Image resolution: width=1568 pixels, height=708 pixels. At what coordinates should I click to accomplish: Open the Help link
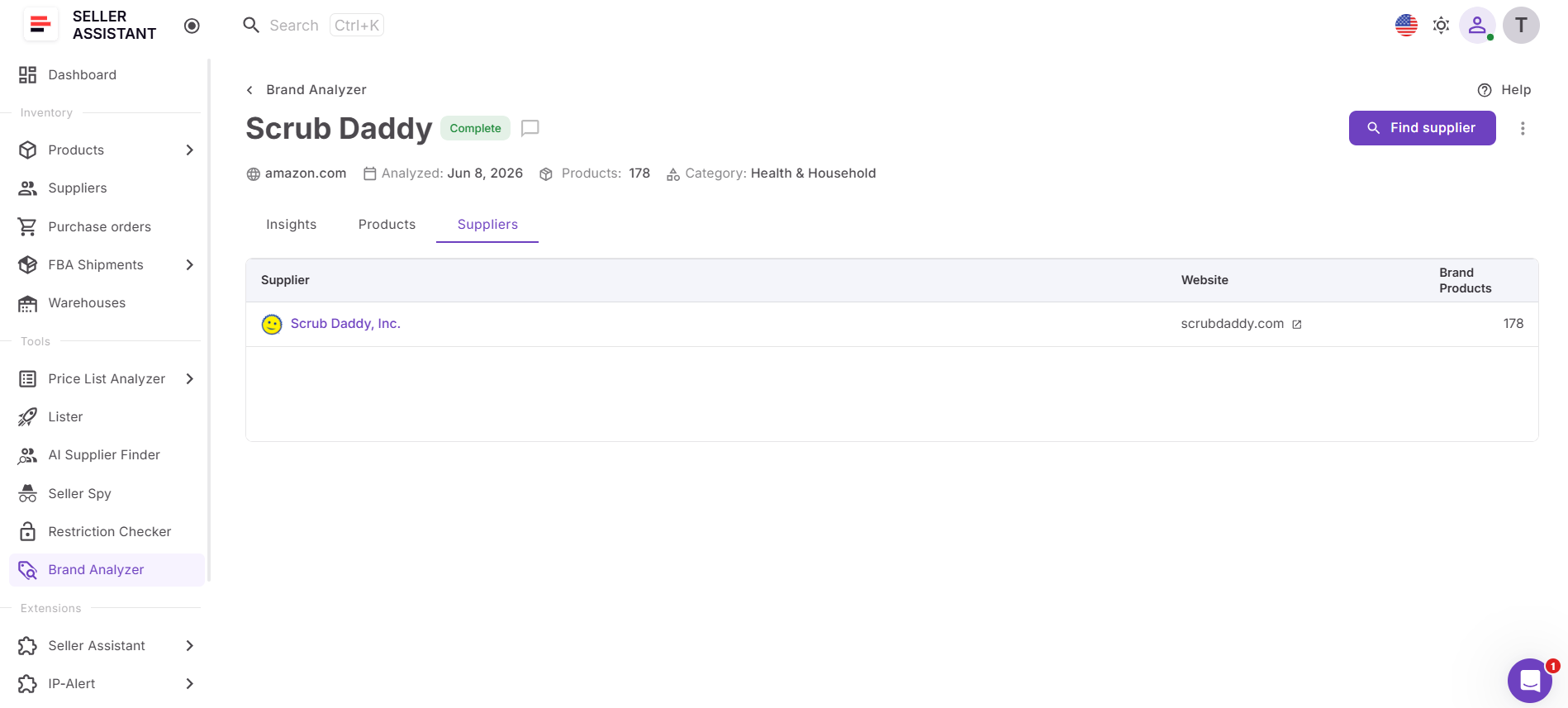(x=1516, y=90)
